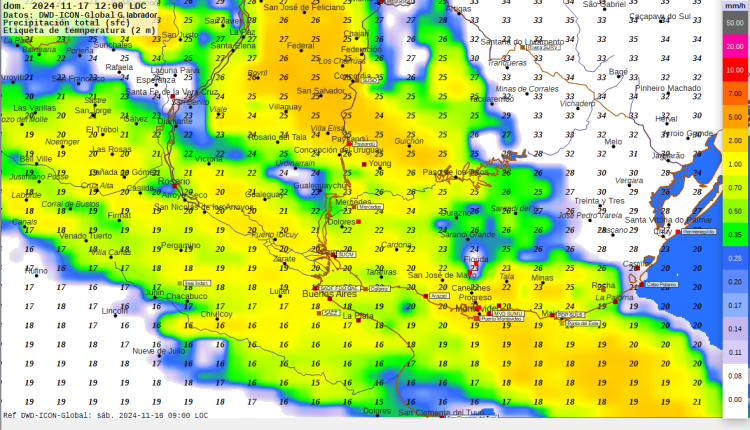750x430 pixels.
Task: Click the 50.00 mm/h legend swatch
Action: (733, 21)
